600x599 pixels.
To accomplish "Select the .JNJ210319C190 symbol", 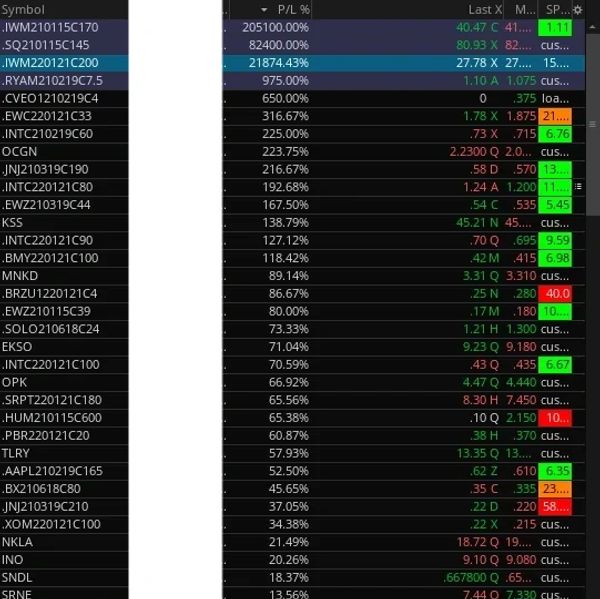I will point(45,169).
